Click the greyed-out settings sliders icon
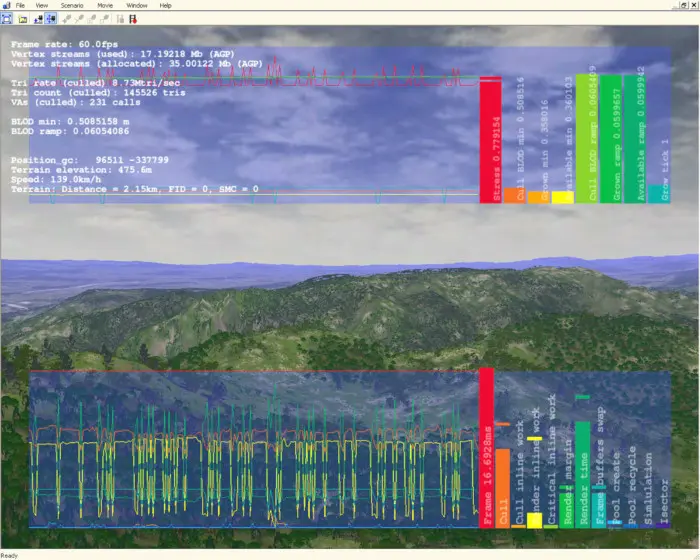This screenshot has height=560, width=700. [x=120, y=19]
